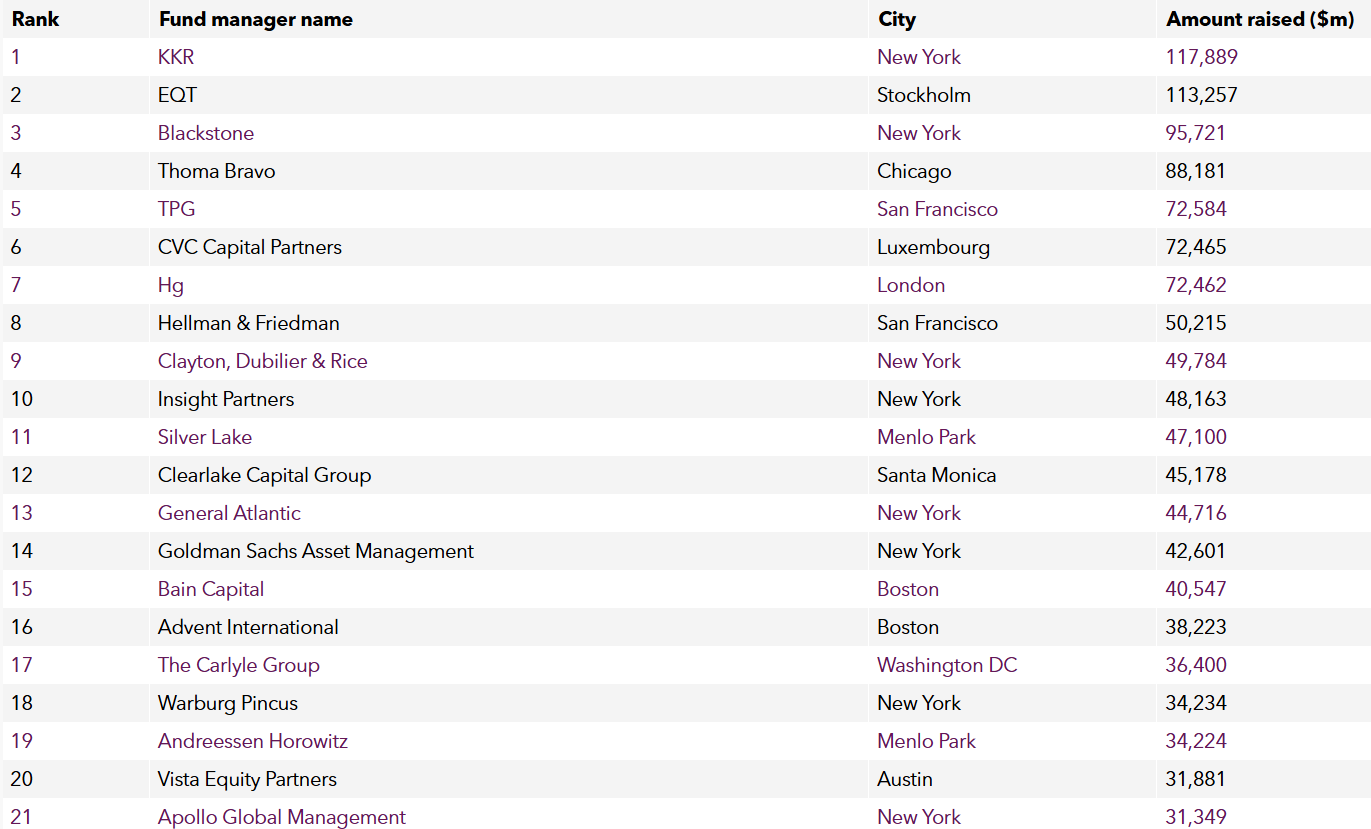Click the Hg fund manager name
1371x829 pixels.
click(171, 285)
